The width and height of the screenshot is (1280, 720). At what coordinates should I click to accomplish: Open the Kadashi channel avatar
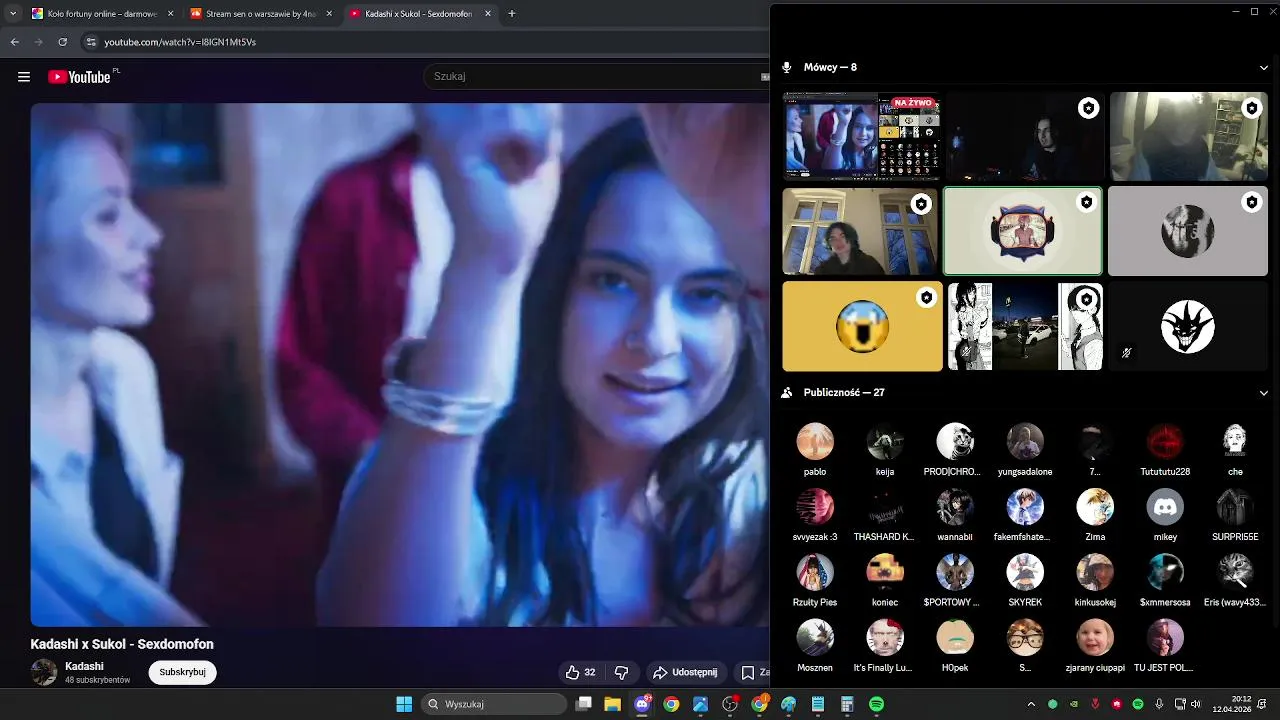click(x=44, y=672)
